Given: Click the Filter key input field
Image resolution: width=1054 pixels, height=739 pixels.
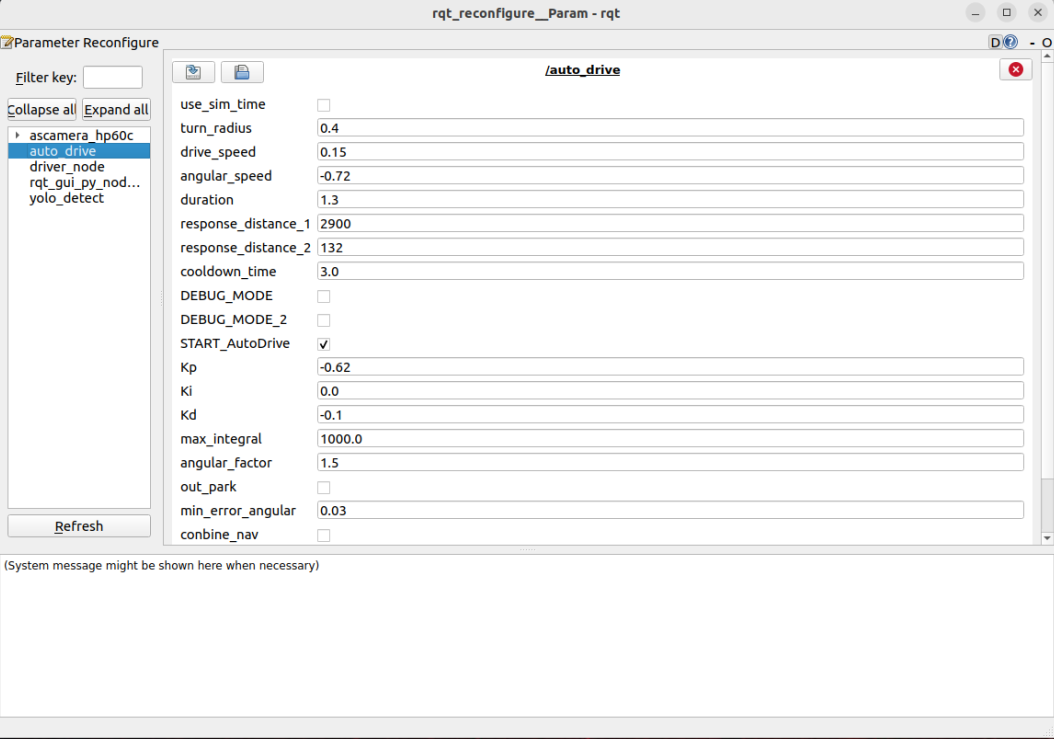Looking at the screenshot, I should [112, 78].
